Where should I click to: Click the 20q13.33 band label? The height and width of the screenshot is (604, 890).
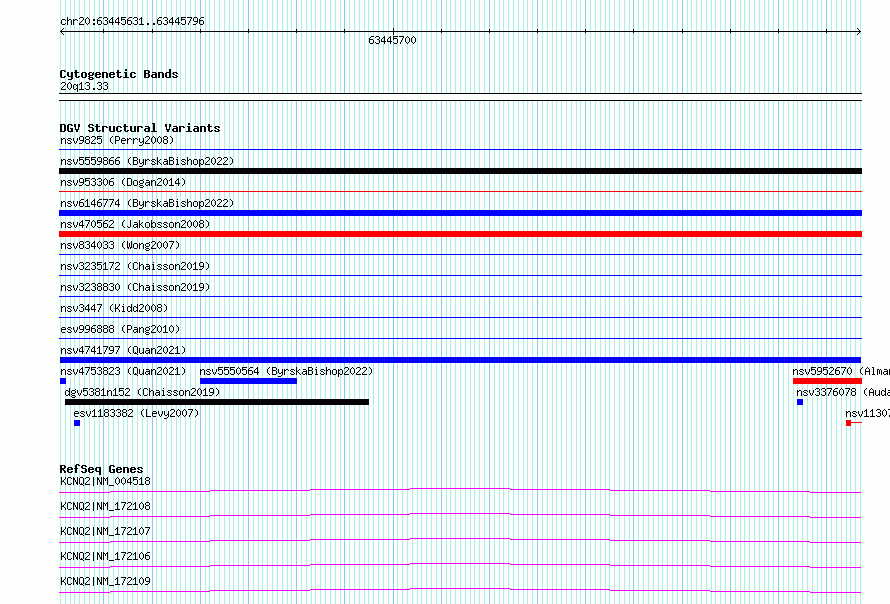point(84,86)
